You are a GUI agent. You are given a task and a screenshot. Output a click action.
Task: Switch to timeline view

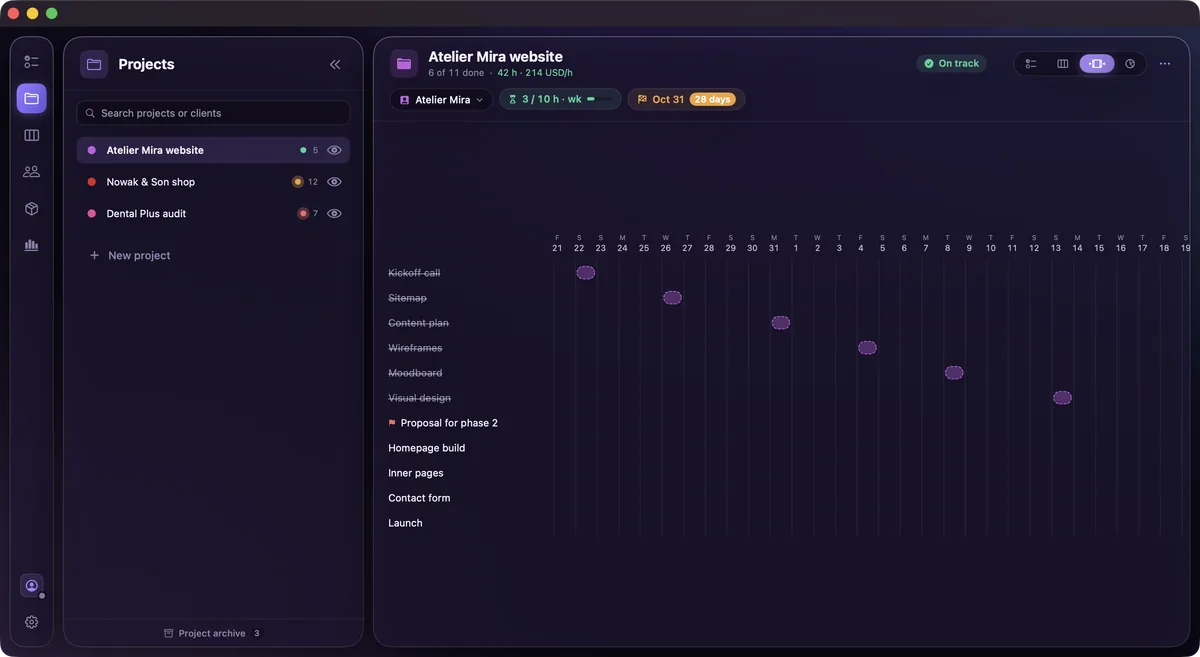point(1097,64)
